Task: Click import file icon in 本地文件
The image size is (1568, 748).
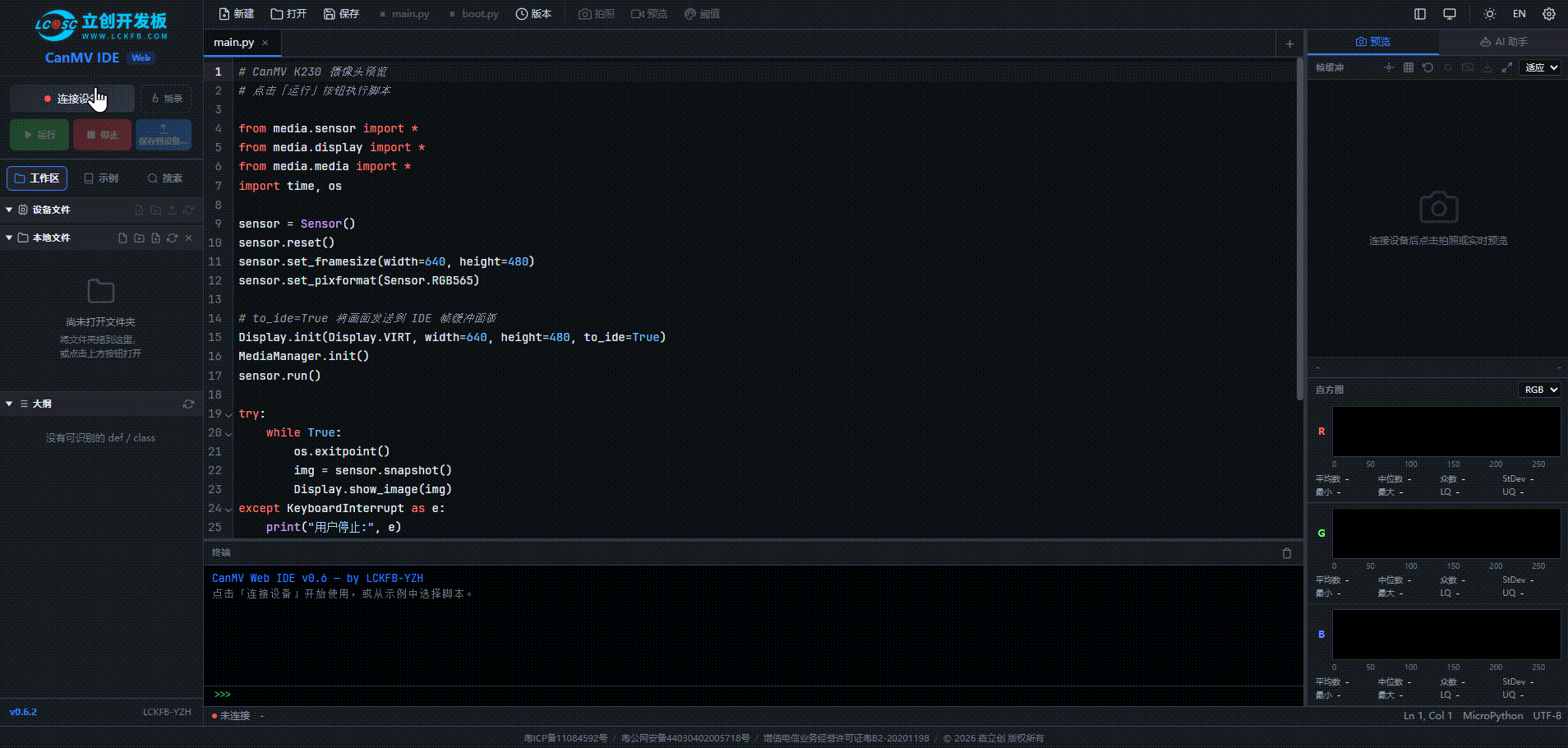Action: [x=155, y=238]
